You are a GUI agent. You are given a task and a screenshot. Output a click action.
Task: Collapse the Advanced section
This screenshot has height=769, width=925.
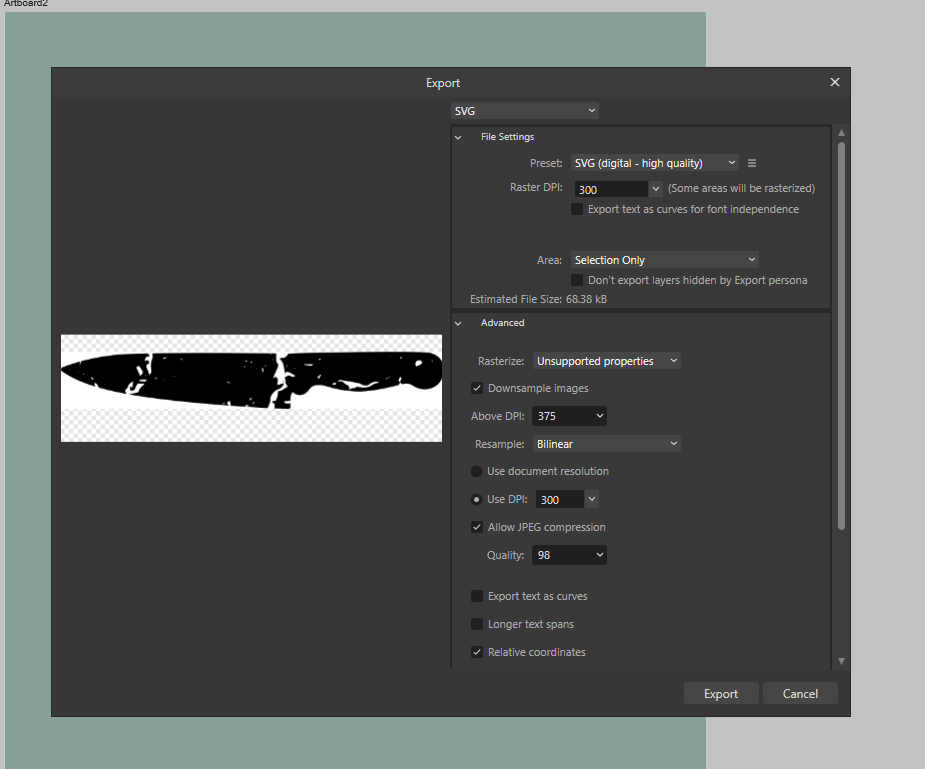tap(458, 323)
